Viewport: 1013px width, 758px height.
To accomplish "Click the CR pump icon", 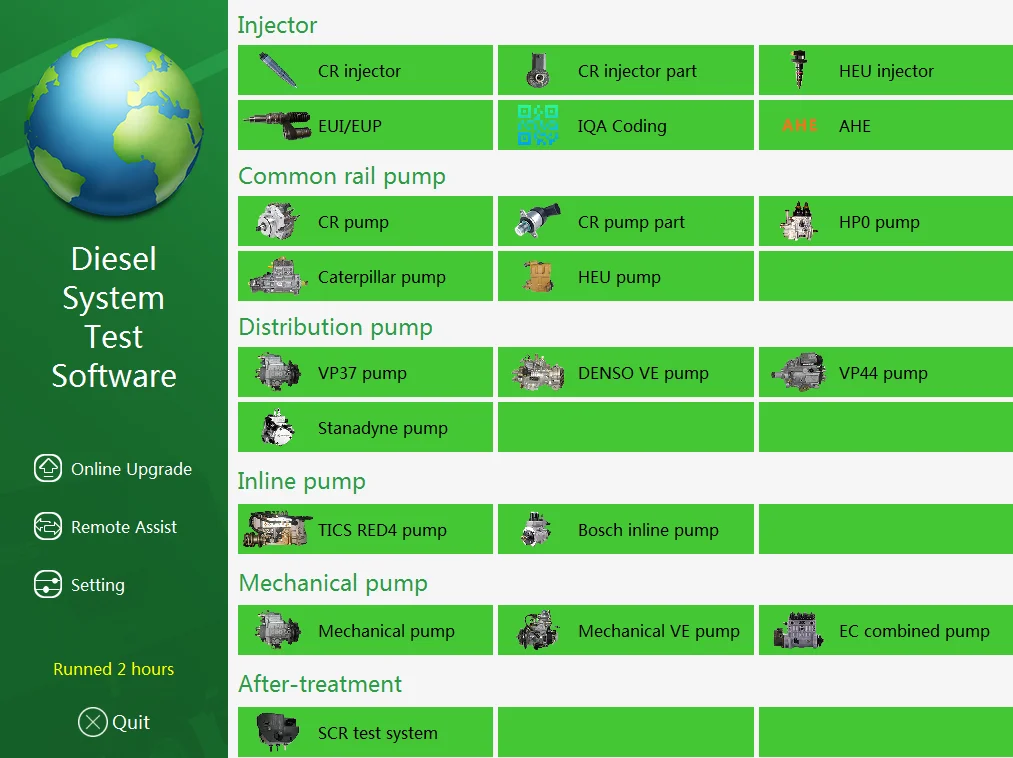I will pyautogui.click(x=278, y=222).
